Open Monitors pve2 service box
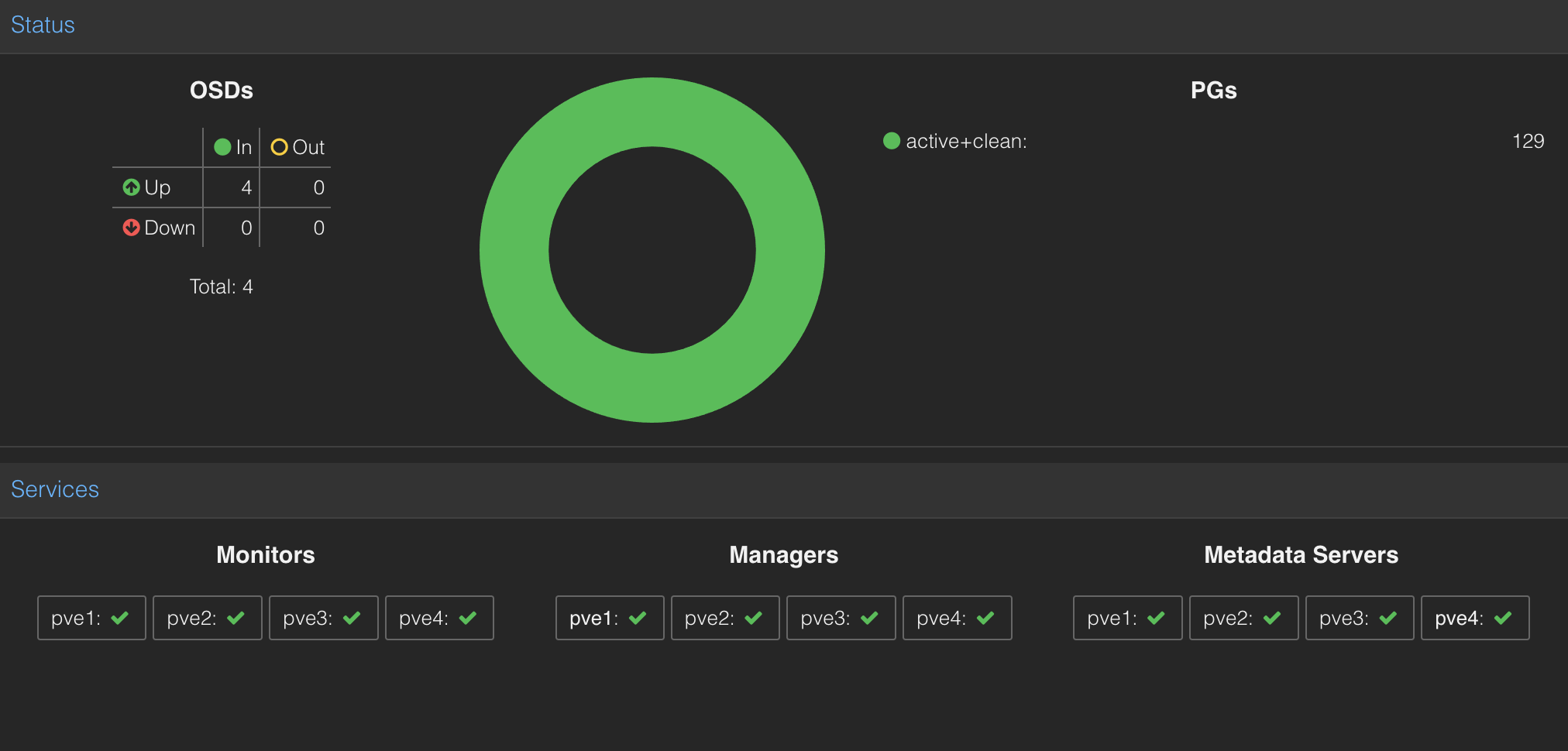Screen dimensions: 1568x751 [x=208, y=618]
